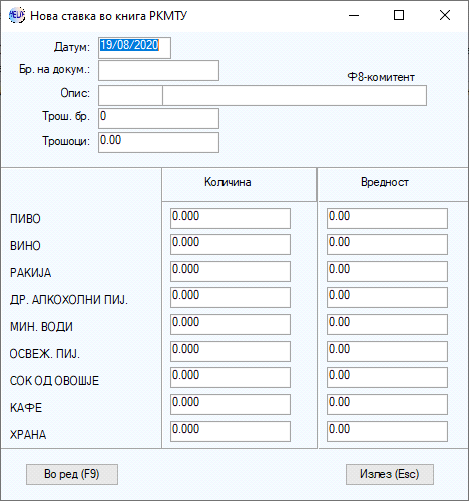Viewport: 469px width, 501px height.
Task: Select СОК ОД ОВОШЈЕ Количина field
Action: pyautogui.click(x=230, y=377)
